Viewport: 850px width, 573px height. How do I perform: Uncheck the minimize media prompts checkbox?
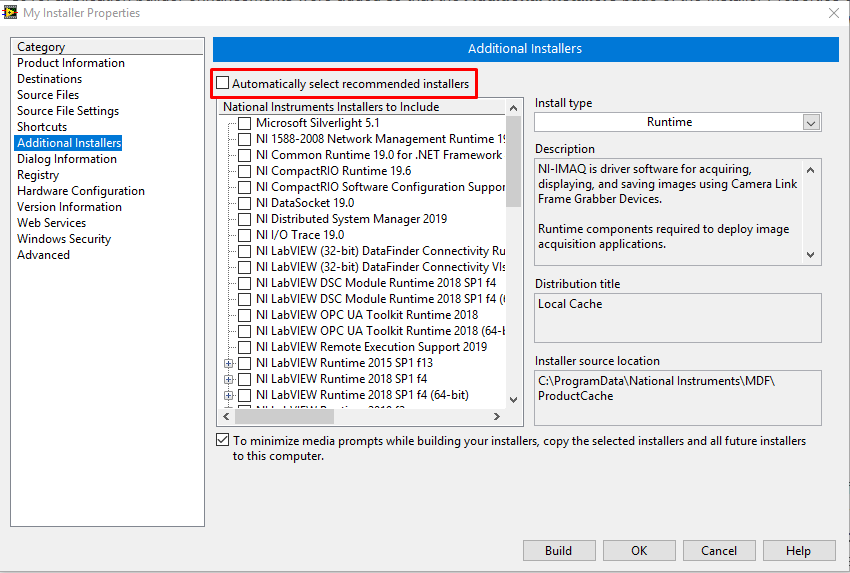pyautogui.click(x=222, y=440)
